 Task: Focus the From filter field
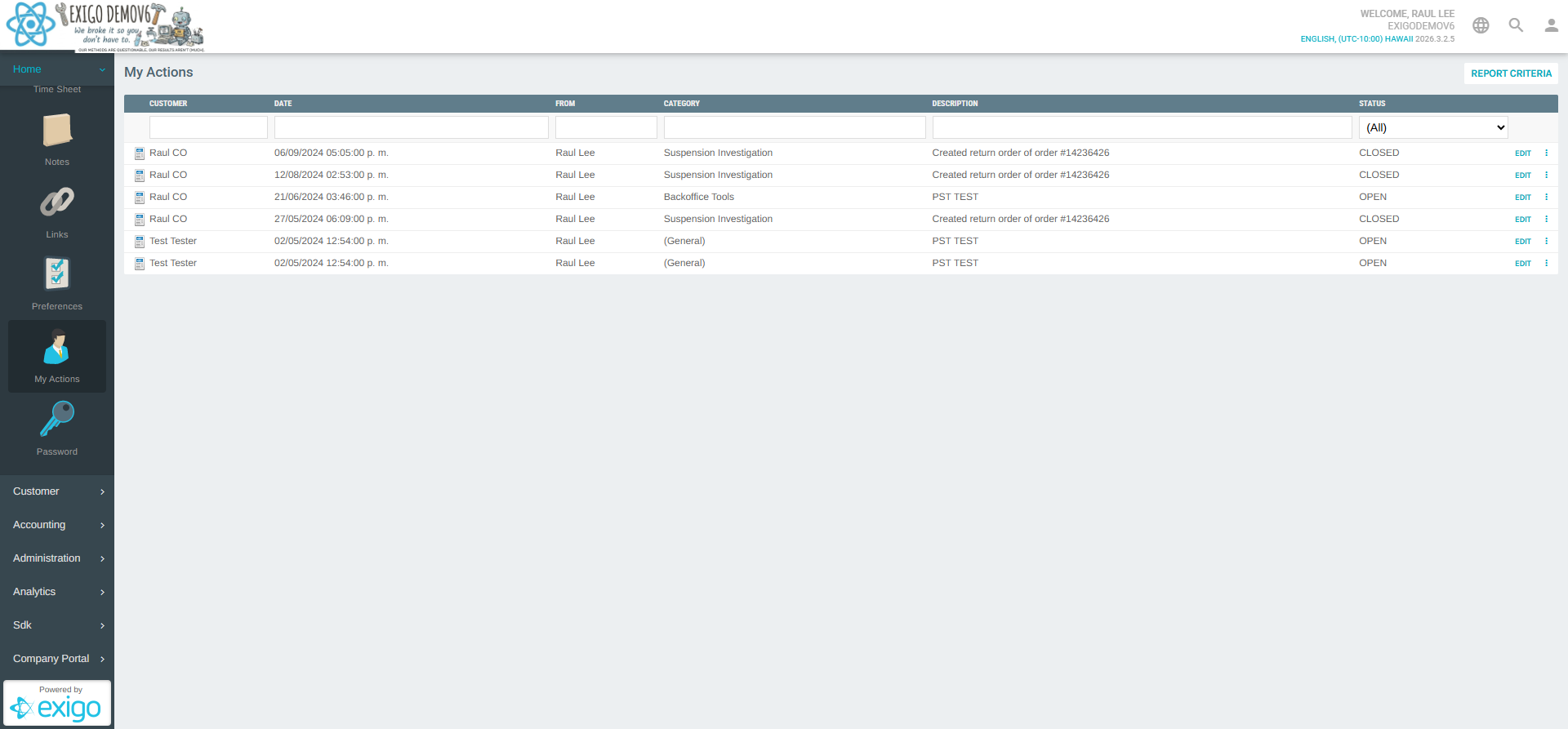(x=606, y=127)
